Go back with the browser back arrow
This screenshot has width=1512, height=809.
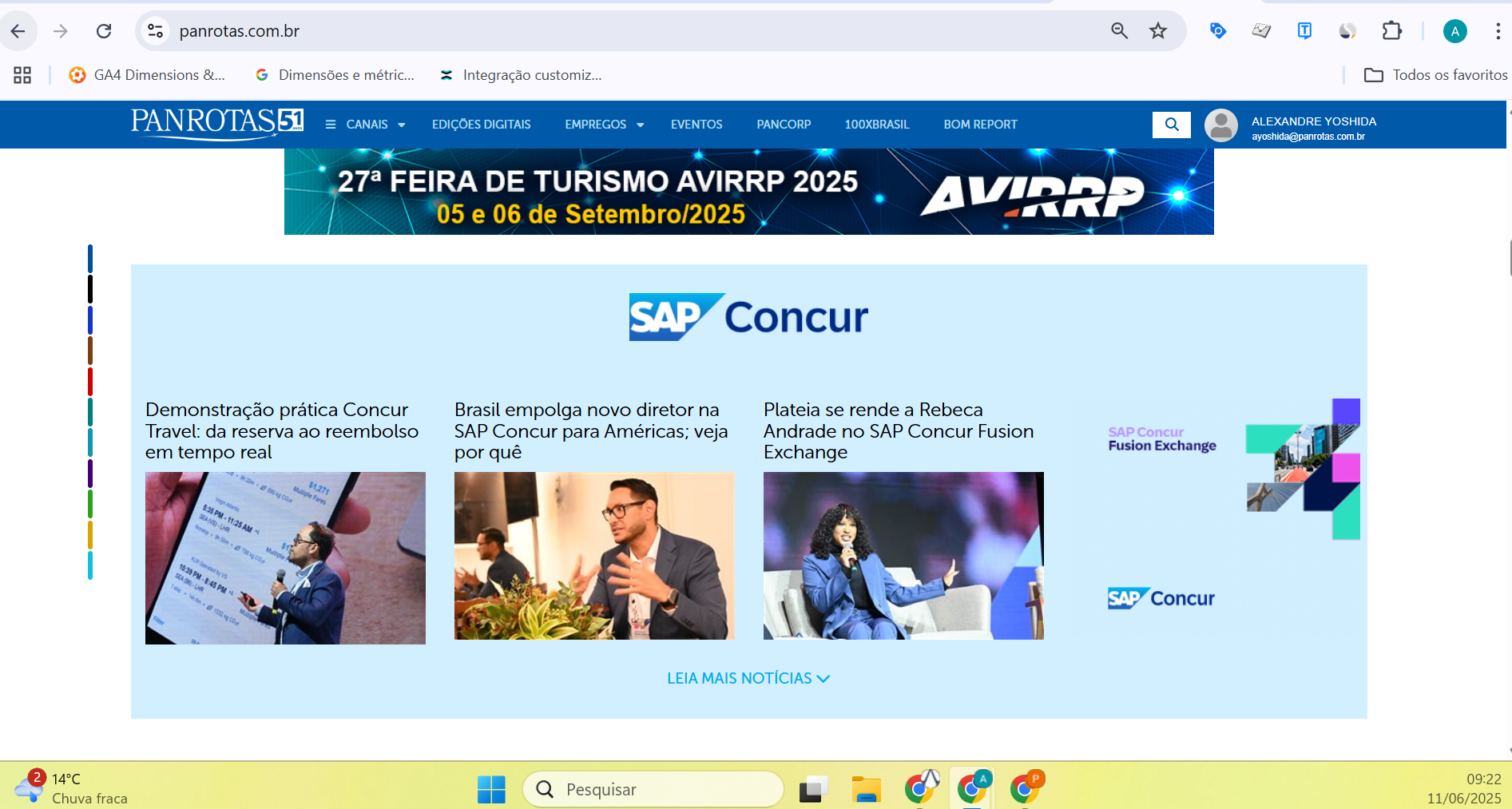pos(18,31)
